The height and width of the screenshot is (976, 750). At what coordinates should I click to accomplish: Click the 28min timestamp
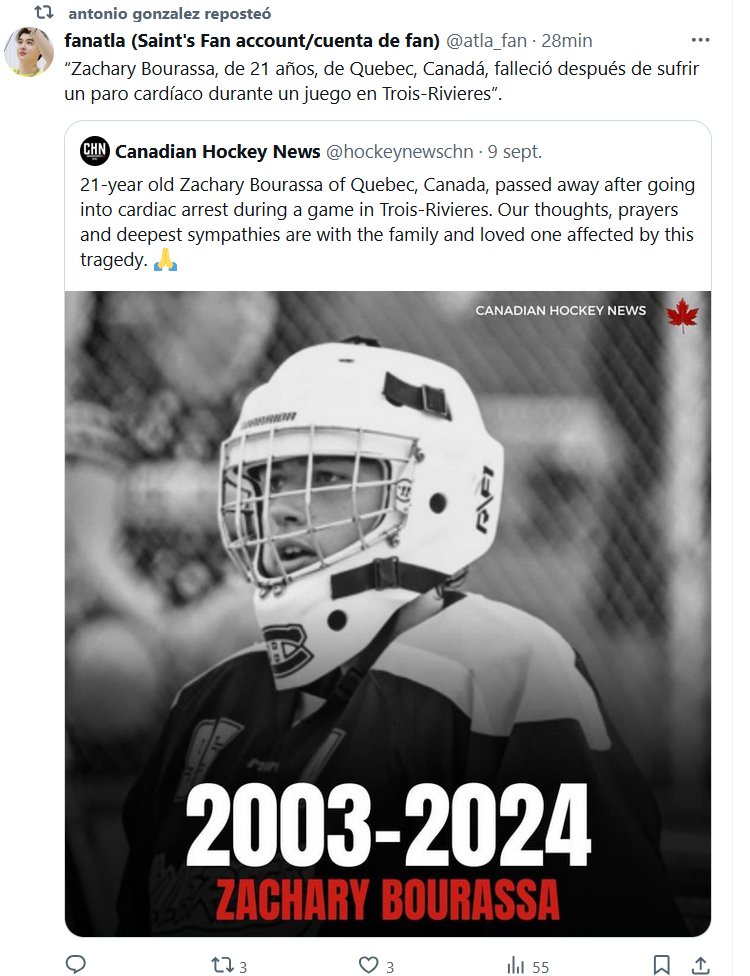tap(567, 40)
